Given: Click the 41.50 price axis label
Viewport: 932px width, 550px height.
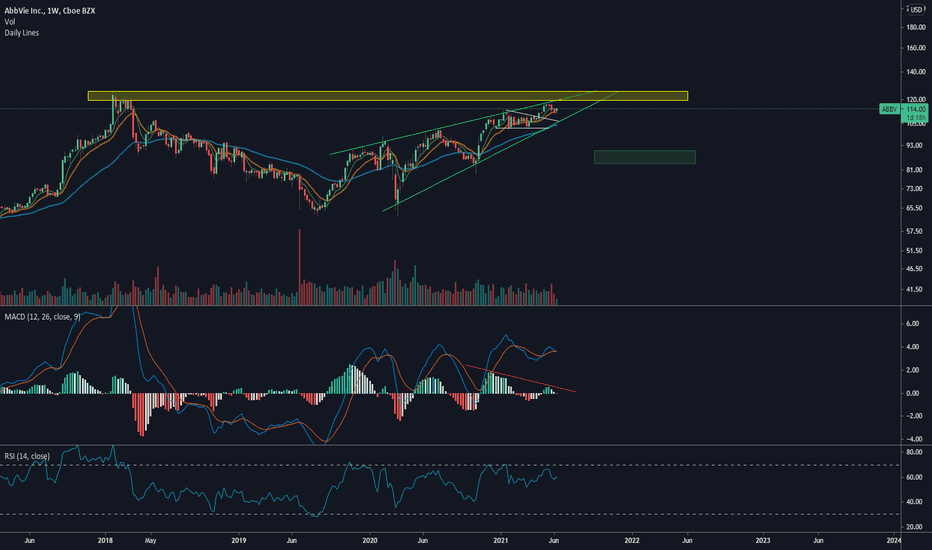Looking at the screenshot, I should click(916, 290).
